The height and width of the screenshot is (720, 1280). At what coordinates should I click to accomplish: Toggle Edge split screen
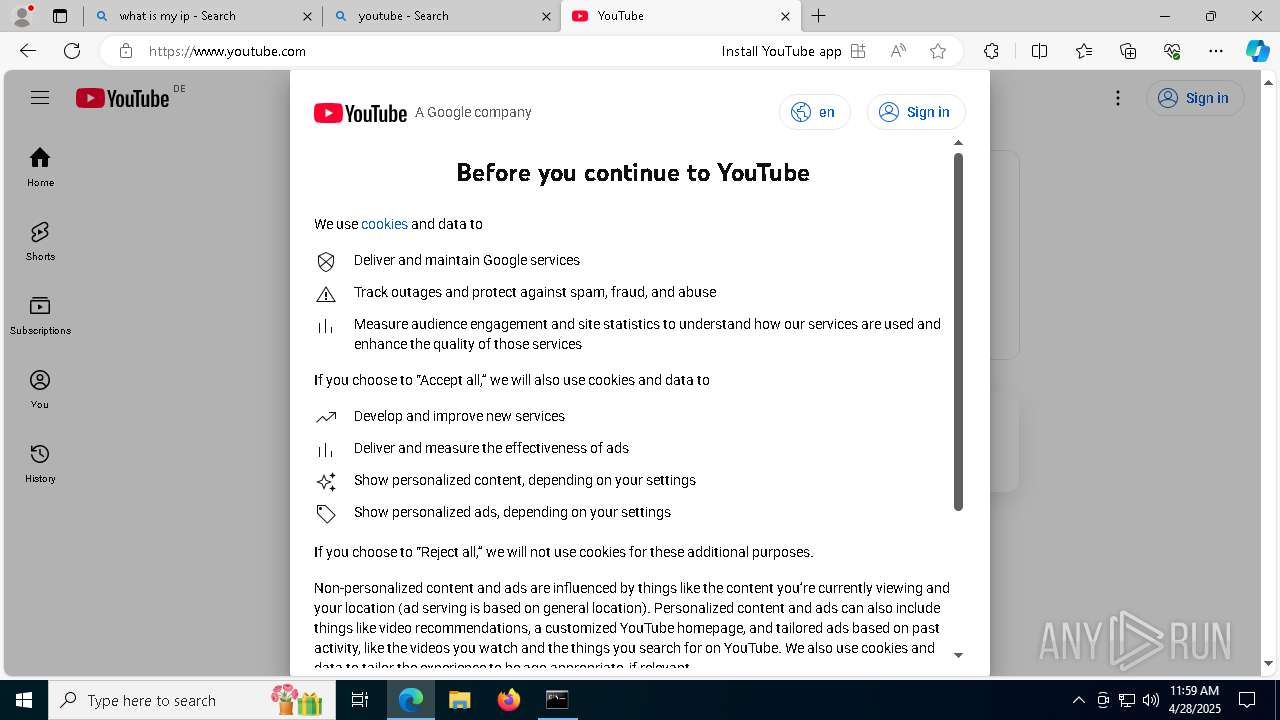(1039, 51)
